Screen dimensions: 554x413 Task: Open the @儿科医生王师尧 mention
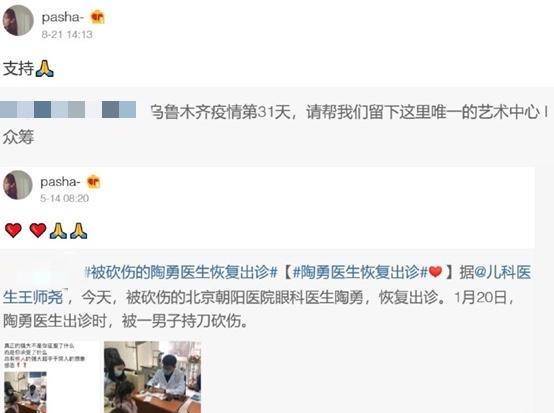click(267, 284)
